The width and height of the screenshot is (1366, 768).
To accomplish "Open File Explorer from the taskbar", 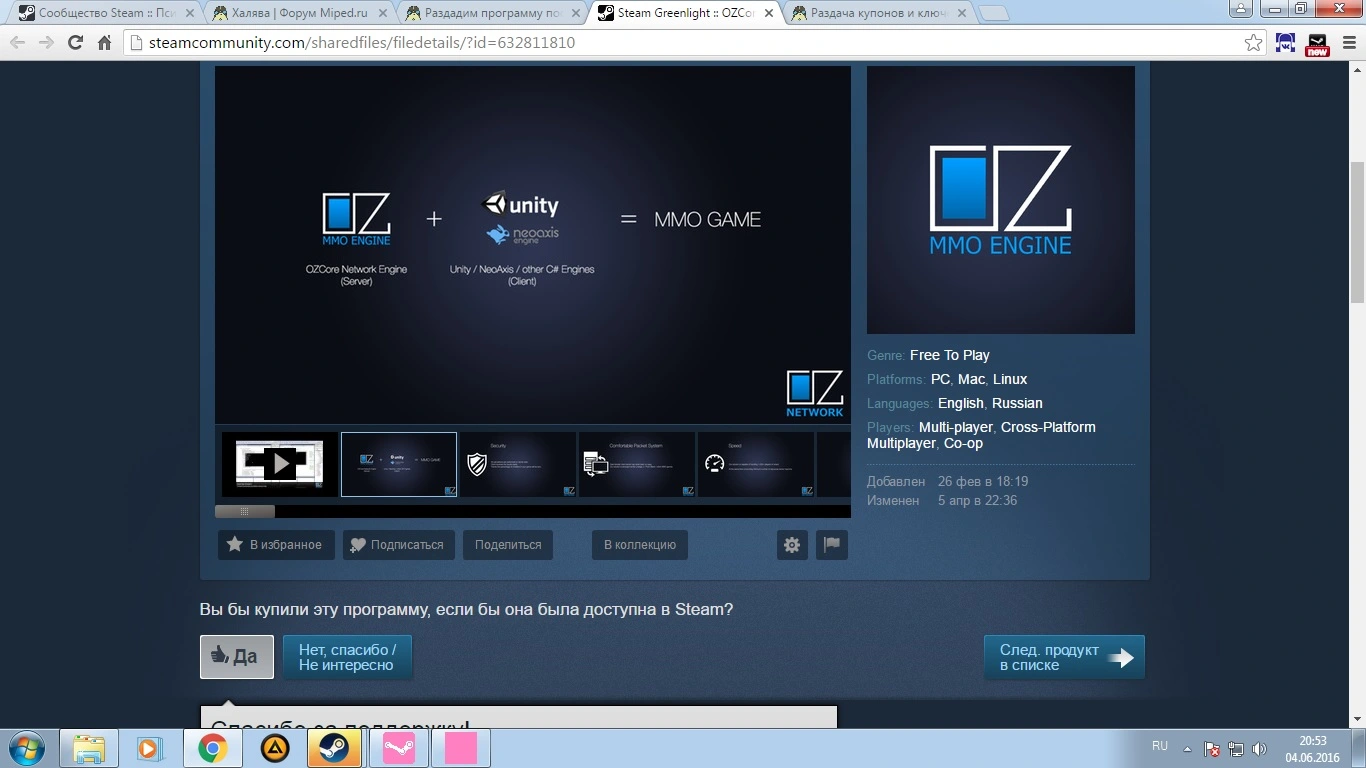I will (x=89, y=748).
